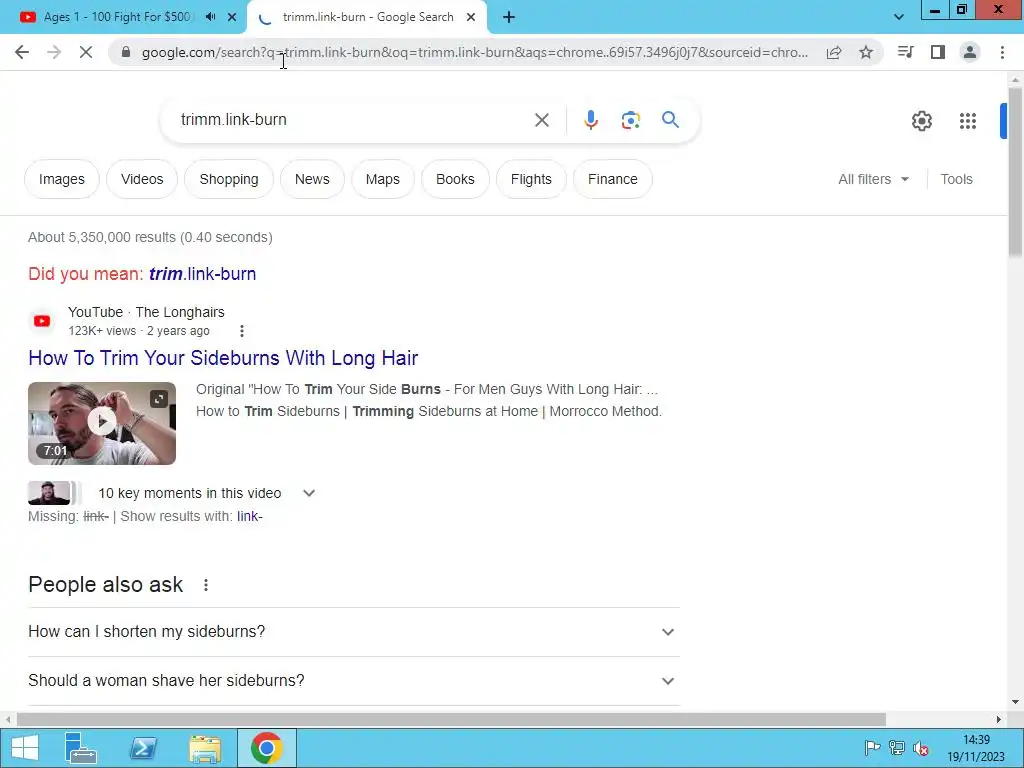The height and width of the screenshot is (768, 1024).
Task: Click Chrome icon in taskbar
Action: (x=266, y=748)
